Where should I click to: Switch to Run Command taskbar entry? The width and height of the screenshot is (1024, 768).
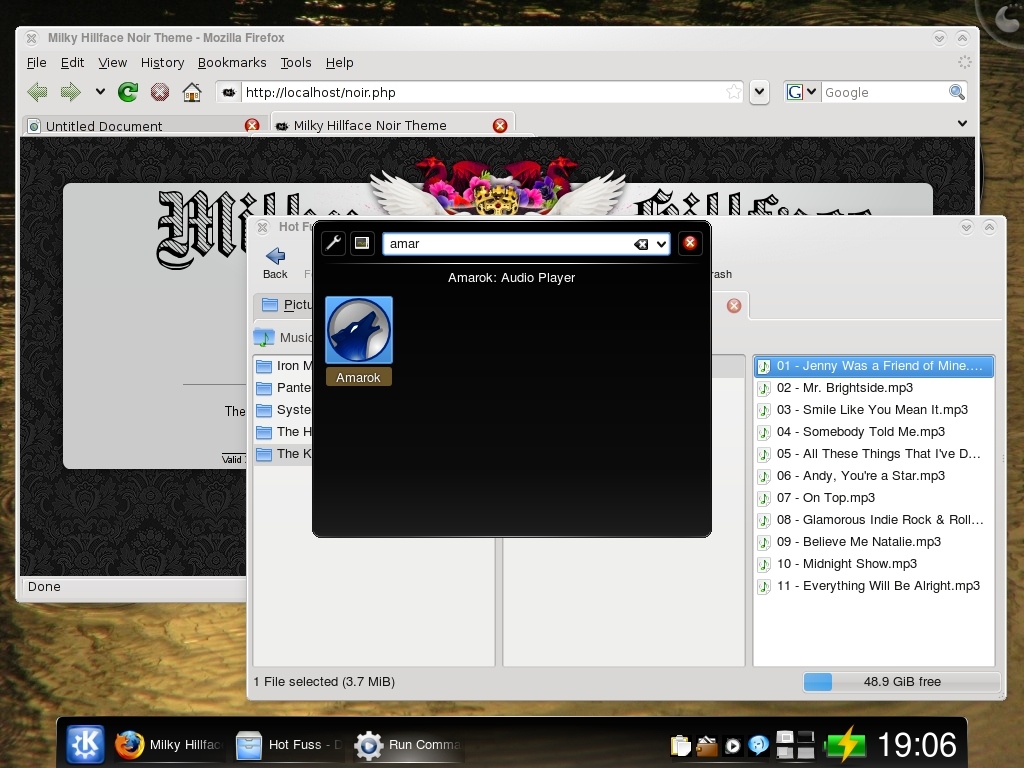pyautogui.click(x=409, y=744)
